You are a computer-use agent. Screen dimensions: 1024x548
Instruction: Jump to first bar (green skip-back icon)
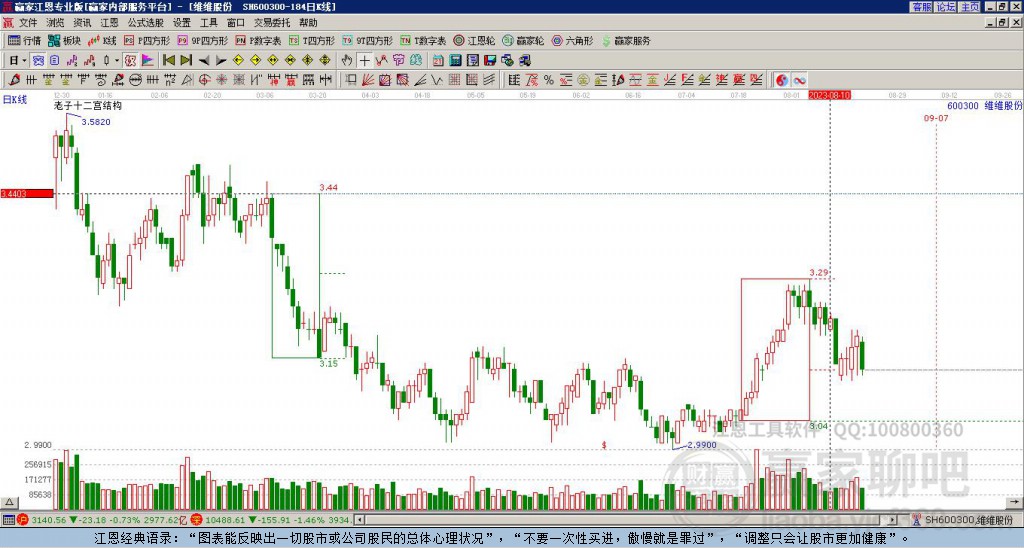point(168,61)
